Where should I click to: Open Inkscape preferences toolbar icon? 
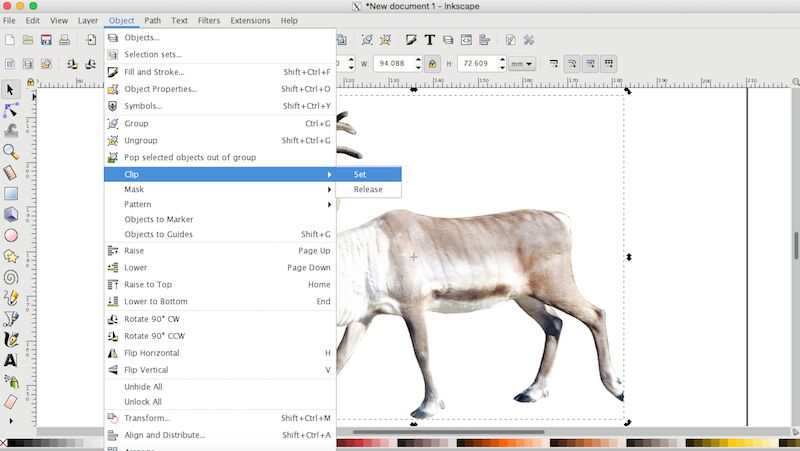529,40
